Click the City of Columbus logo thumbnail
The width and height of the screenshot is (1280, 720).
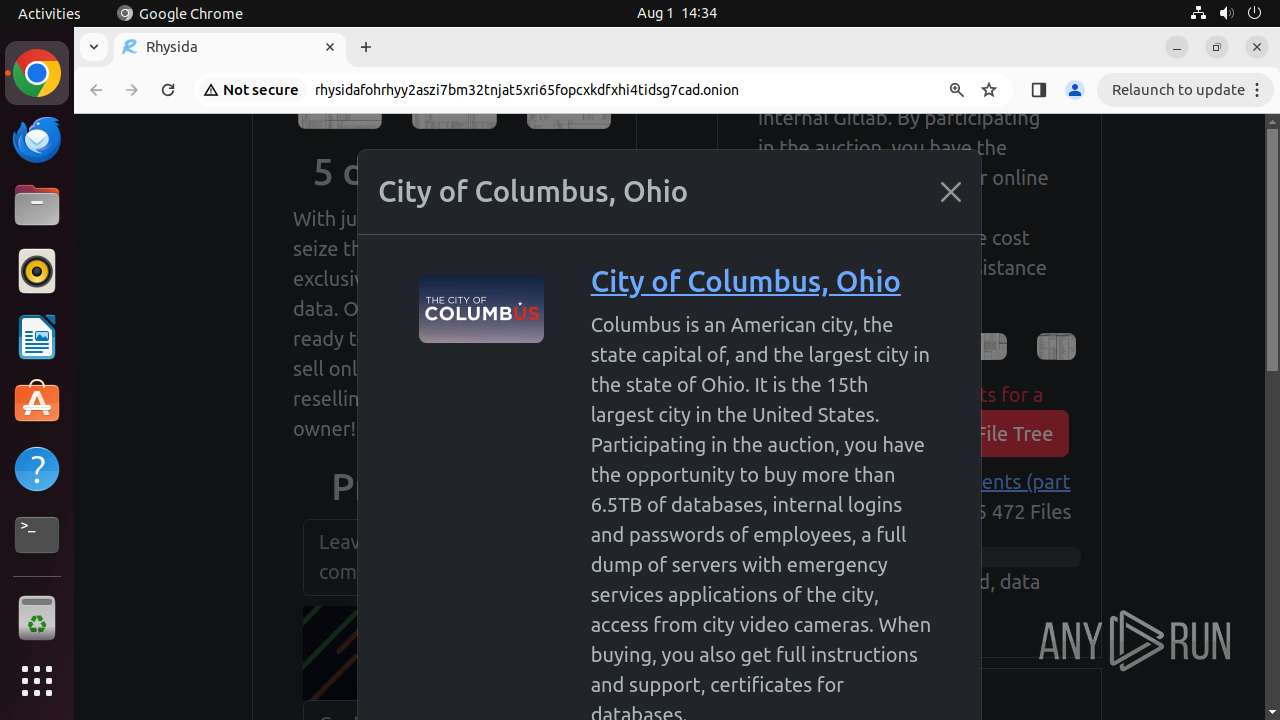481,310
